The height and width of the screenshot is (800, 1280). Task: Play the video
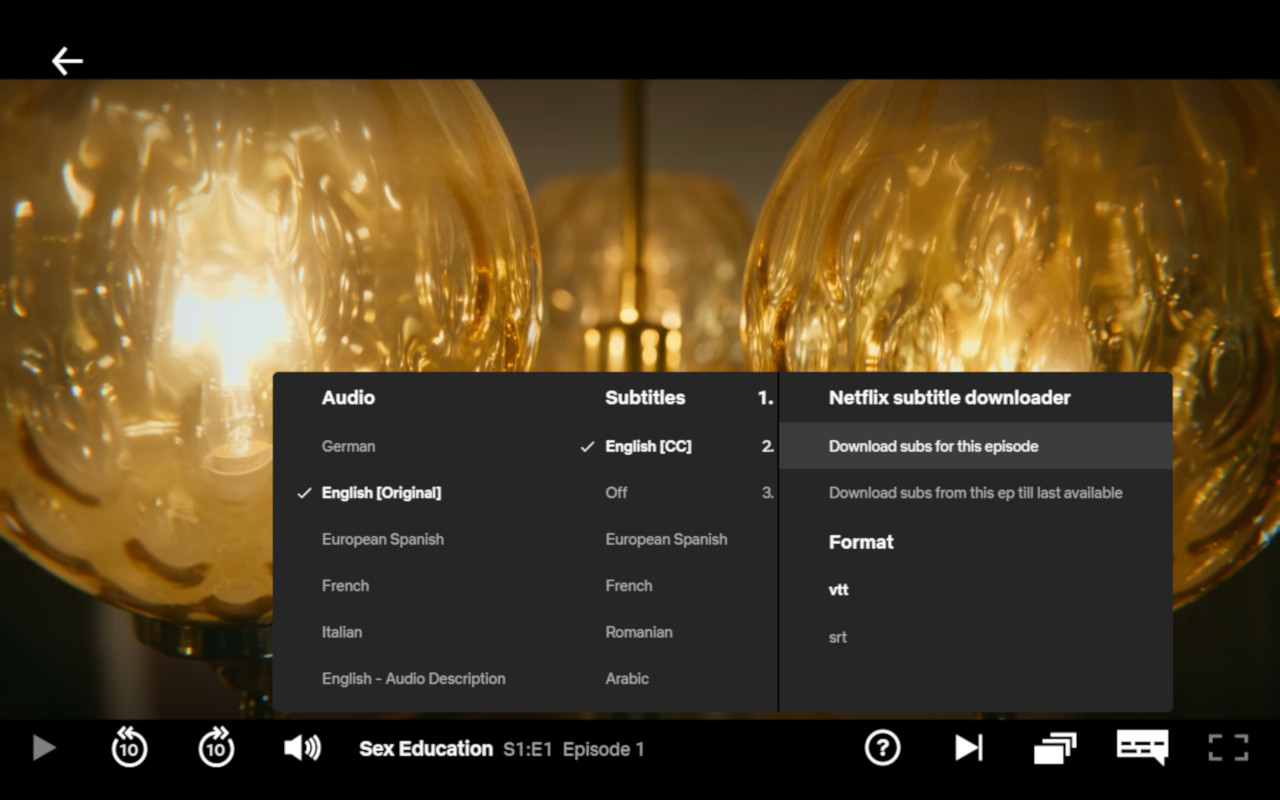point(43,748)
